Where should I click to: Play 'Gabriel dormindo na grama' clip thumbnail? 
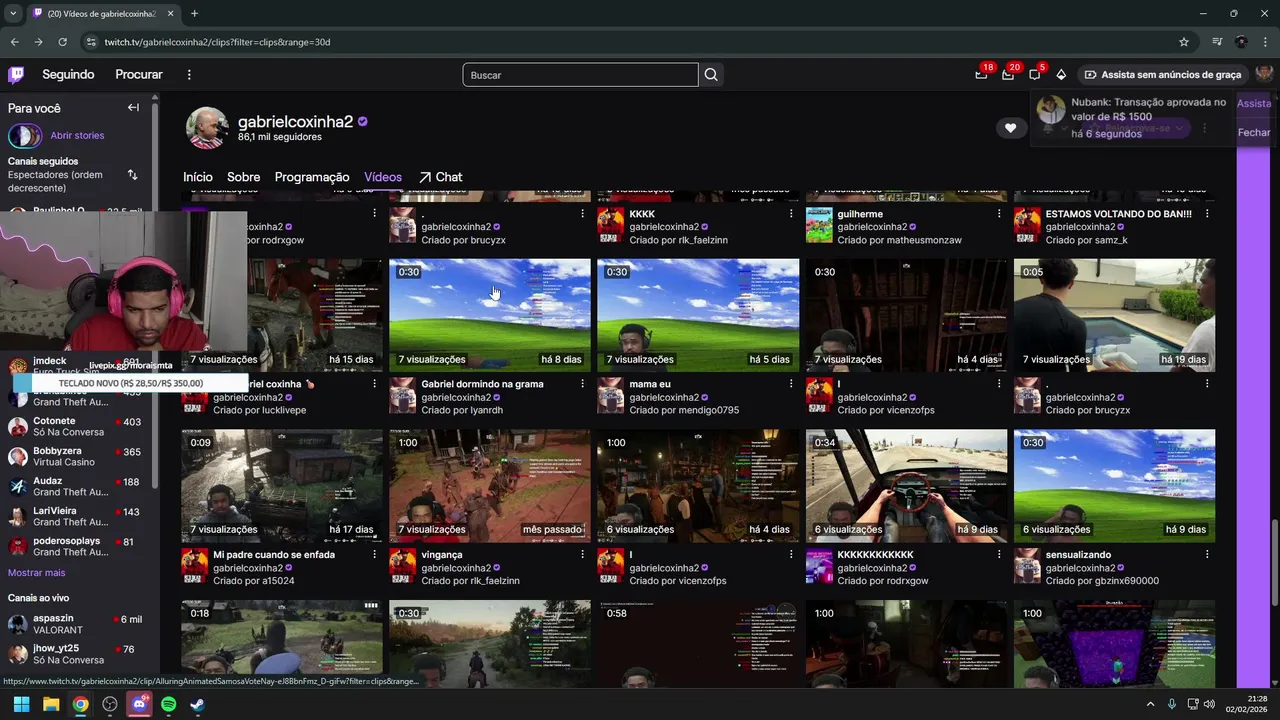coord(490,315)
